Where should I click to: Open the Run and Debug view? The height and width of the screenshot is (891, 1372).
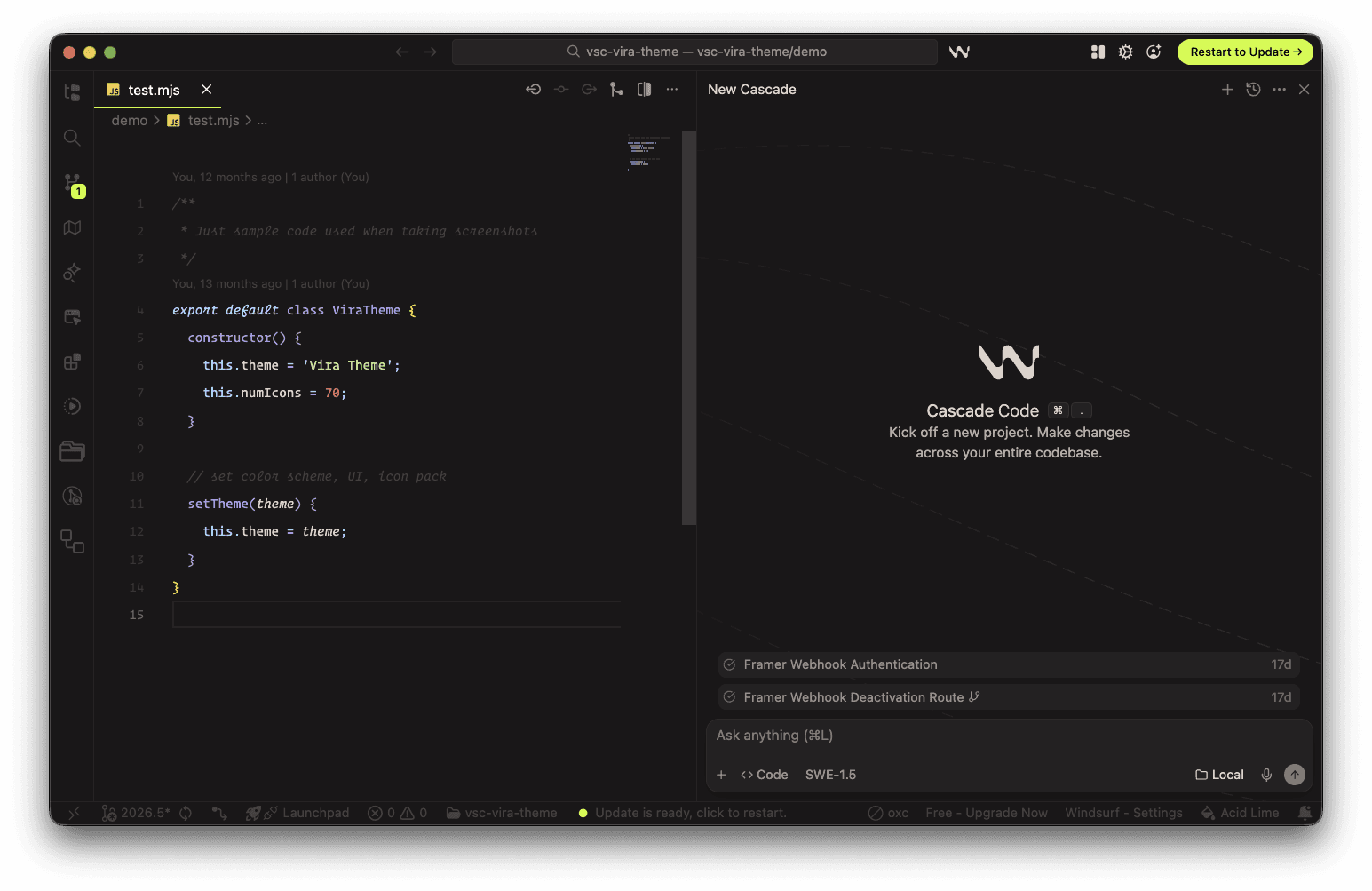(x=73, y=406)
